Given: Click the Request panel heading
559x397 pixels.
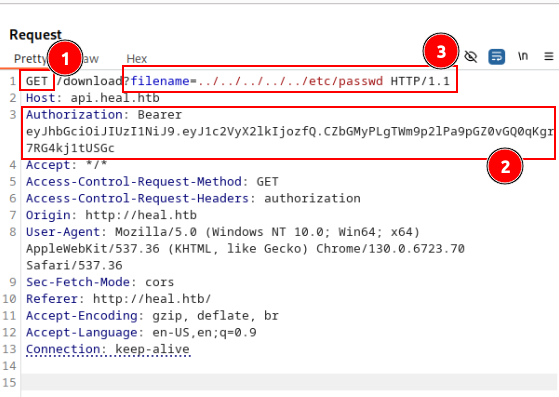Looking at the screenshot, I should 35,35.
